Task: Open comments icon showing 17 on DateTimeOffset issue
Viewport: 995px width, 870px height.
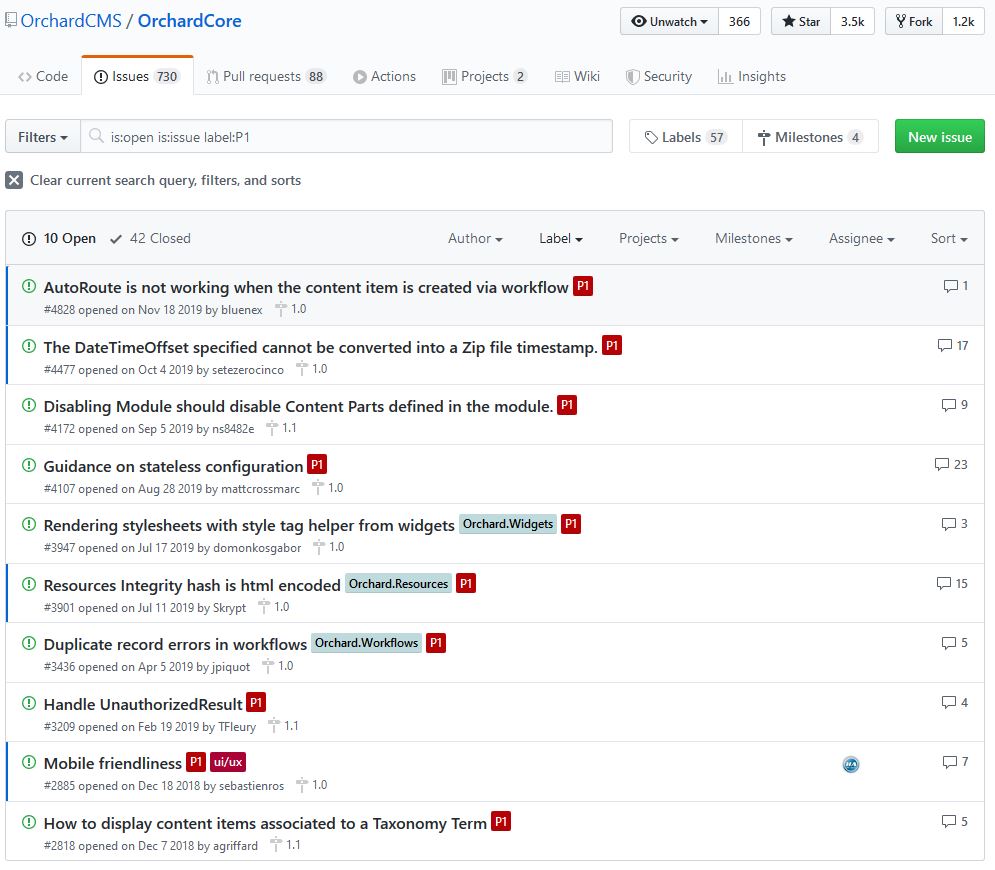Action: click(x=944, y=345)
